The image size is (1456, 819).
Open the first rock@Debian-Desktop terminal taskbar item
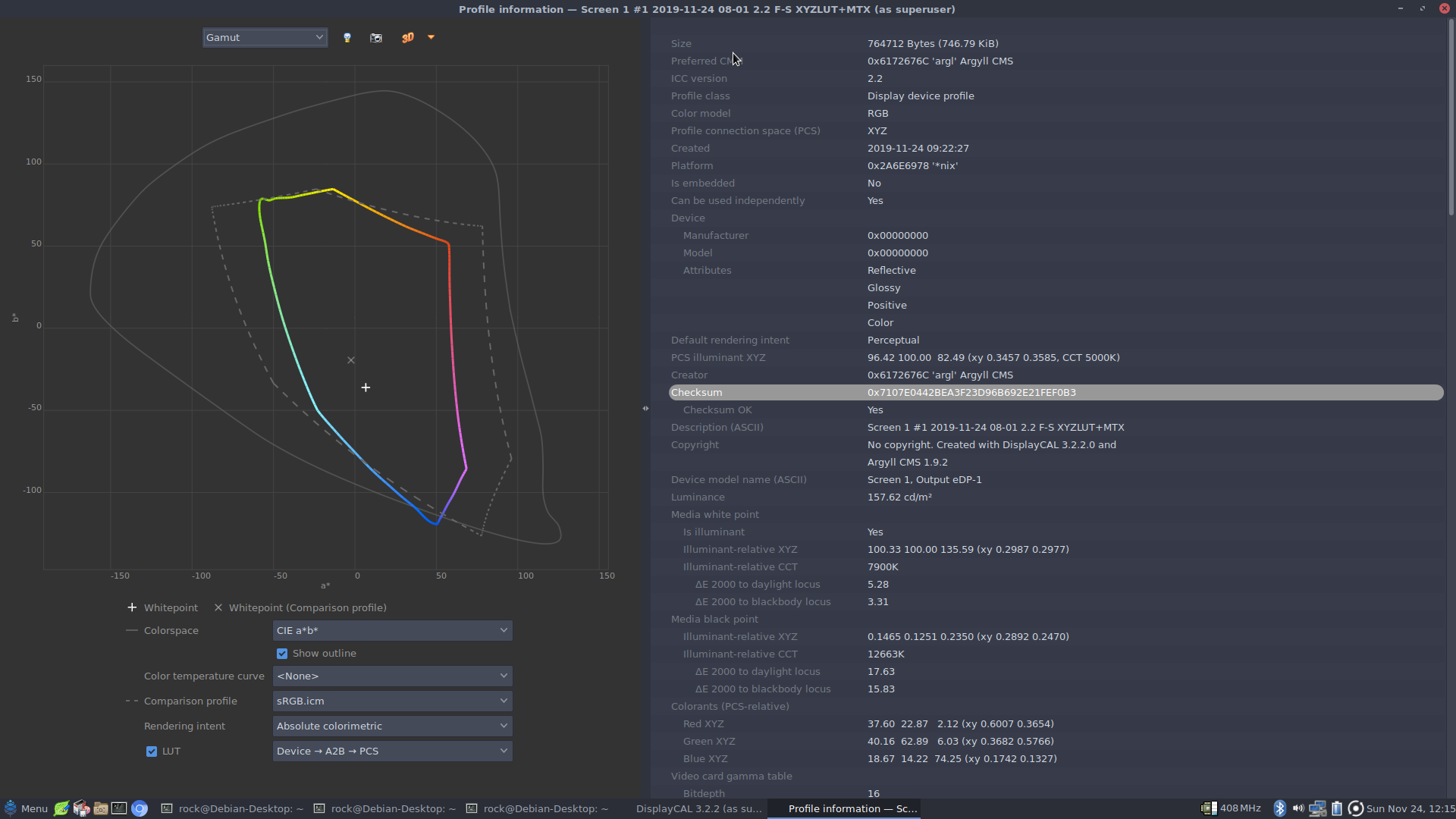click(232, 809)
